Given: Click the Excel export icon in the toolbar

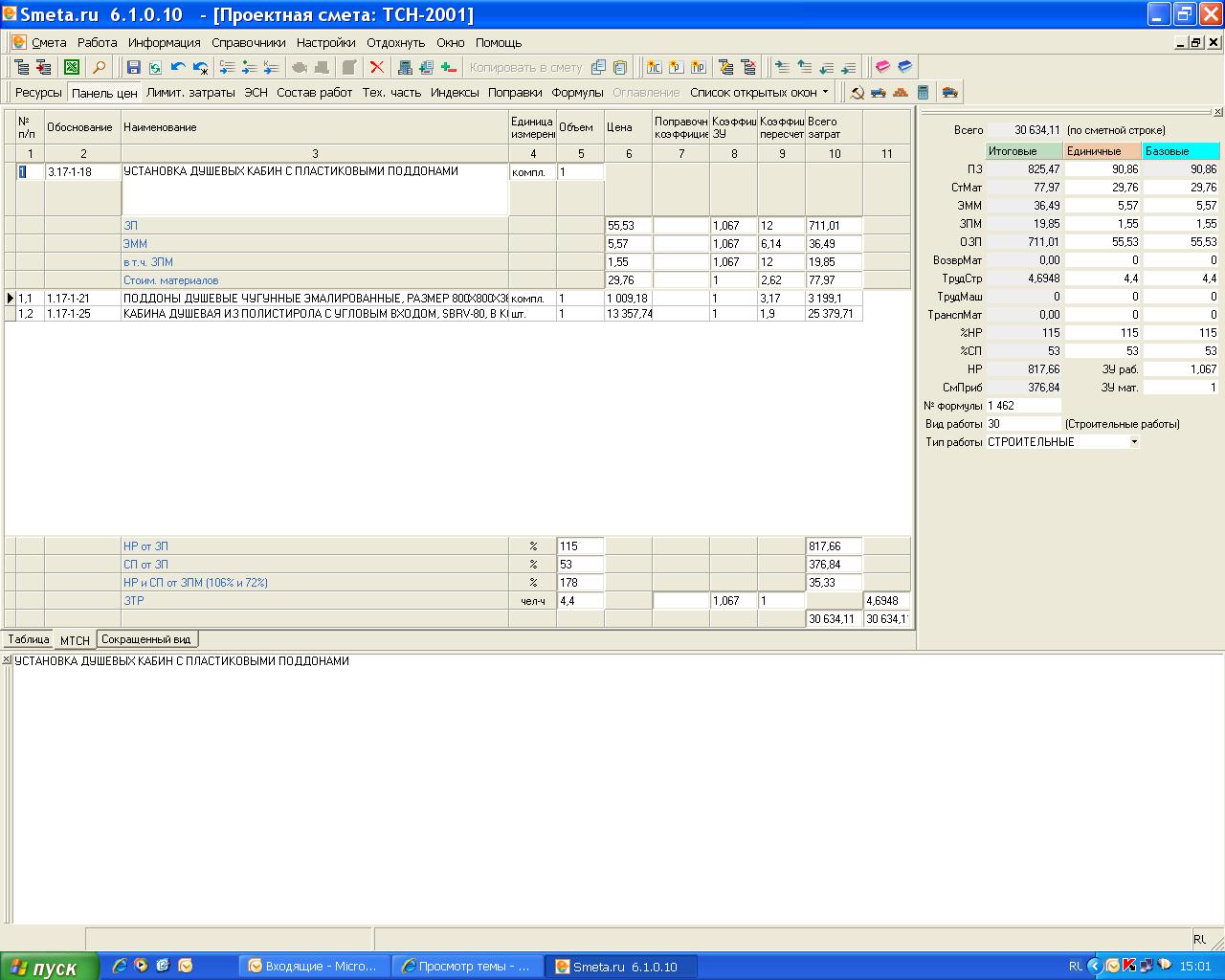Looking at the screenshot, I should coord(72,67).
